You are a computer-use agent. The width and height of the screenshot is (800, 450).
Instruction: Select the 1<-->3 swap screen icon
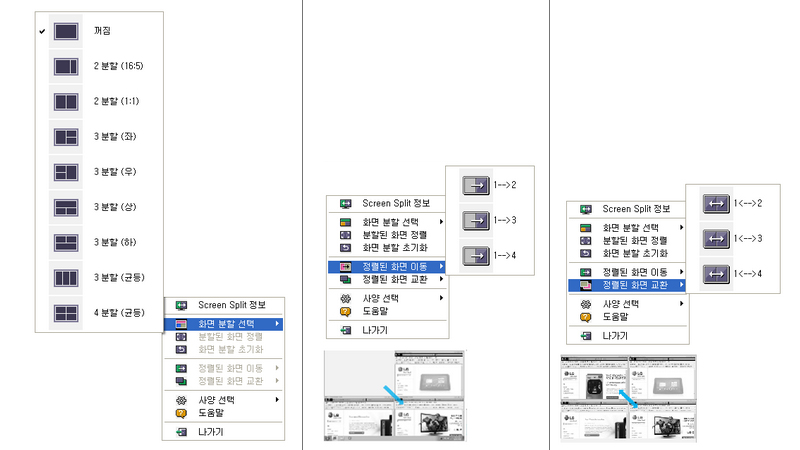tap(716, 238)
